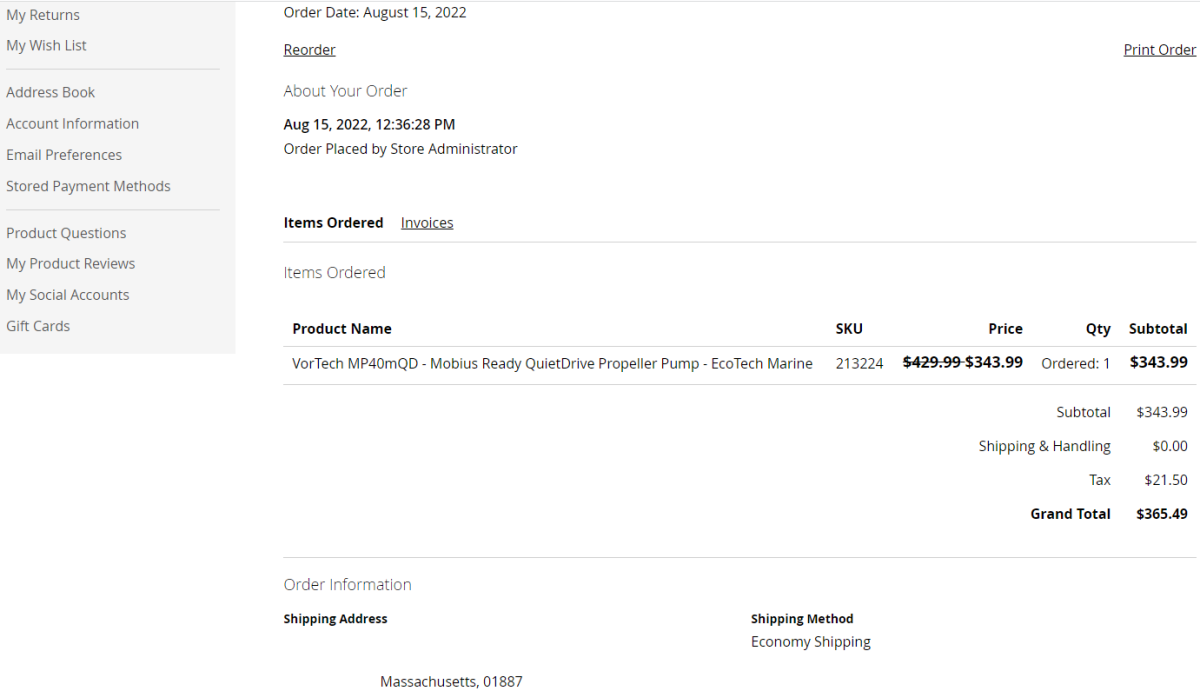Open Address Book page

(x=51, y=92)
